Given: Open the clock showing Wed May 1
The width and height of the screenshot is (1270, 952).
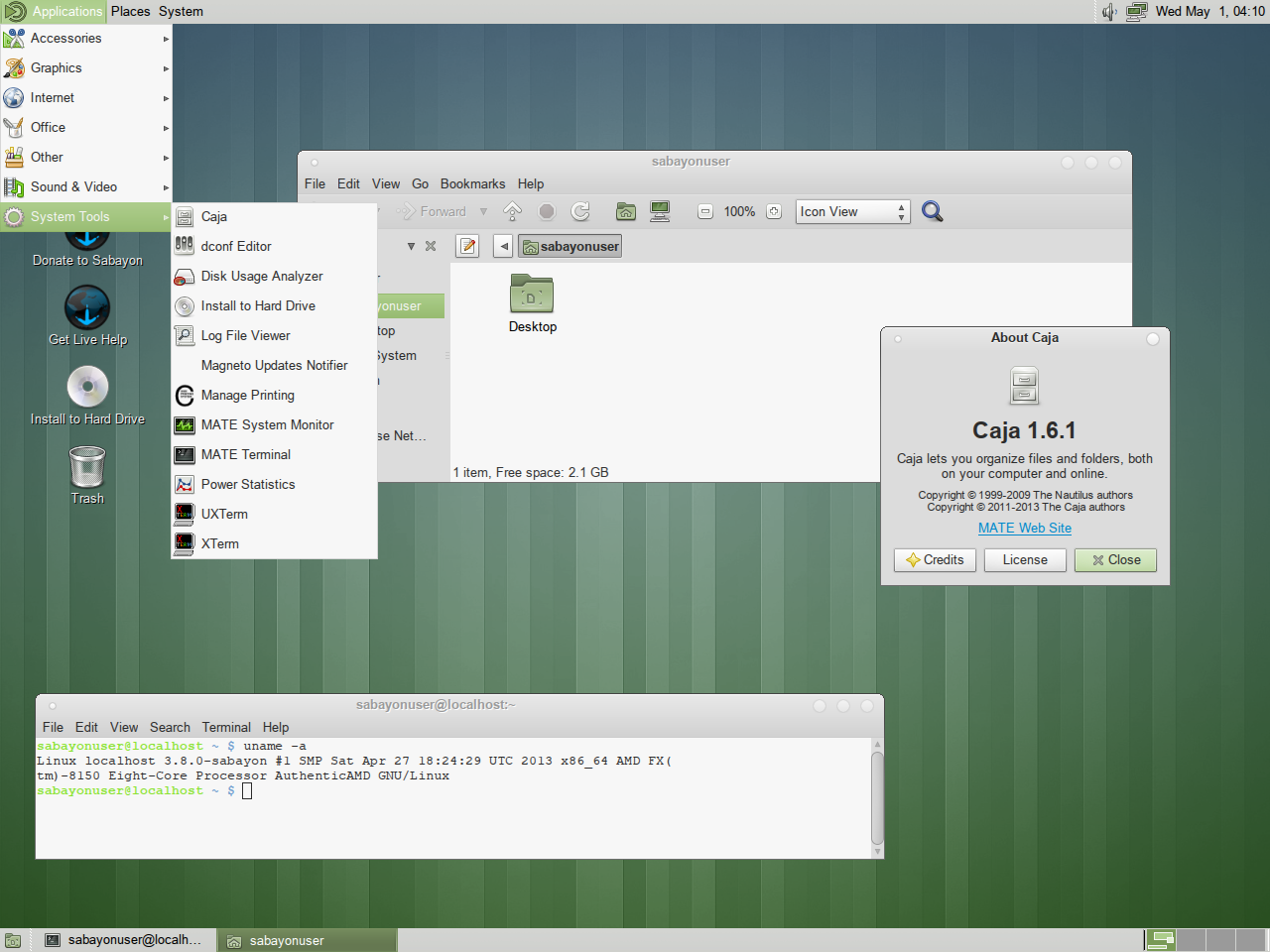Looking at the screenshot, I should (1209, 11).
